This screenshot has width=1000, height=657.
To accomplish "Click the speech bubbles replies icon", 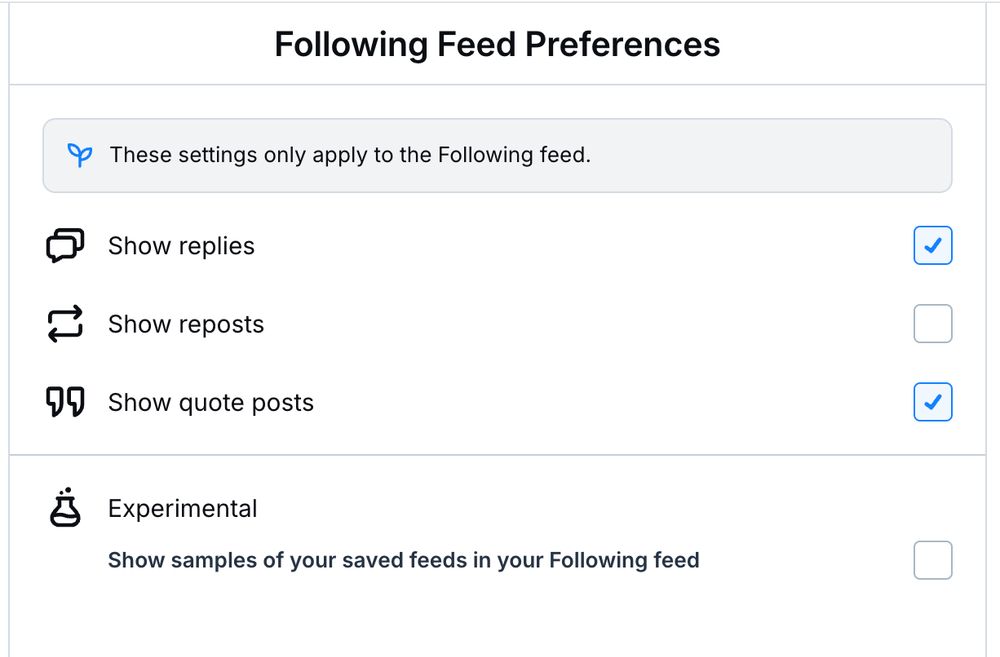I will tap(65, 246).
